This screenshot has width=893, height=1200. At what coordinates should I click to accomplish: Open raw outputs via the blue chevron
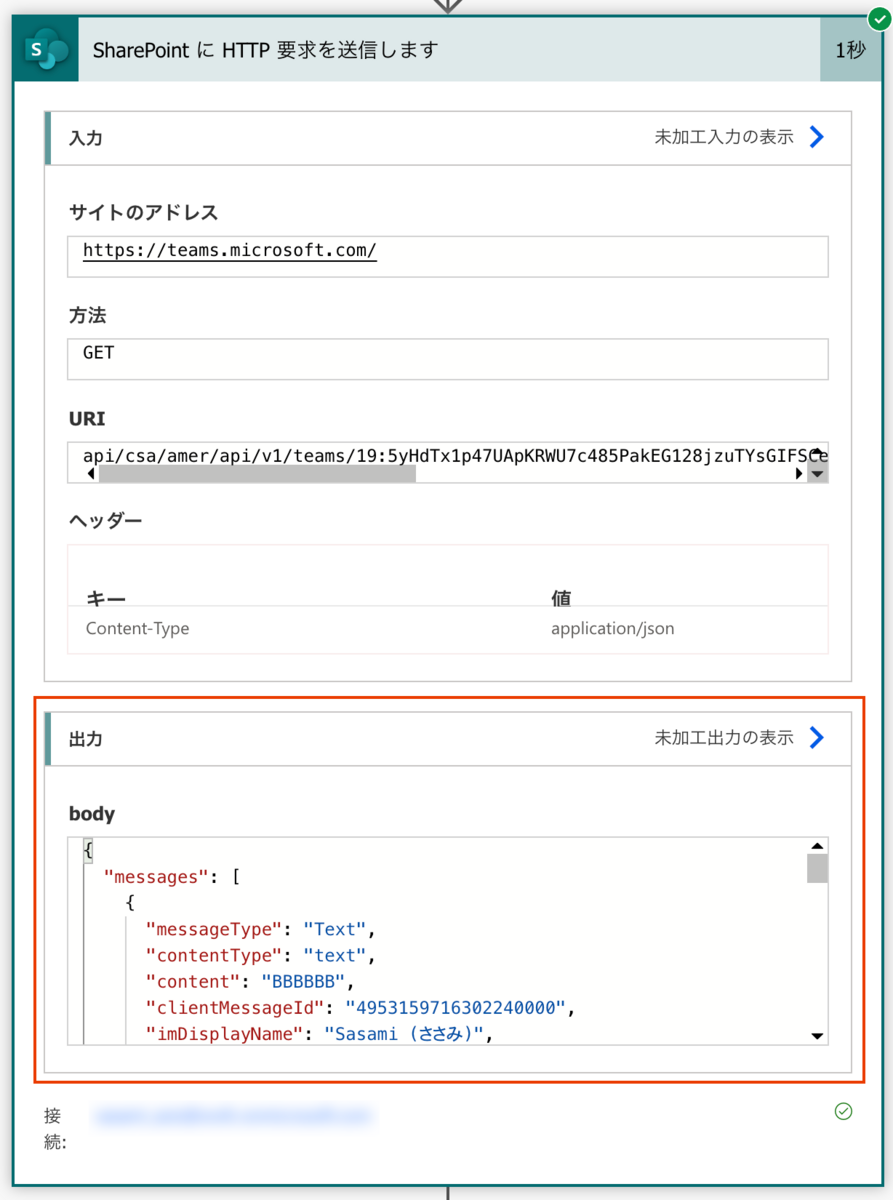click(x=816, y=738)
